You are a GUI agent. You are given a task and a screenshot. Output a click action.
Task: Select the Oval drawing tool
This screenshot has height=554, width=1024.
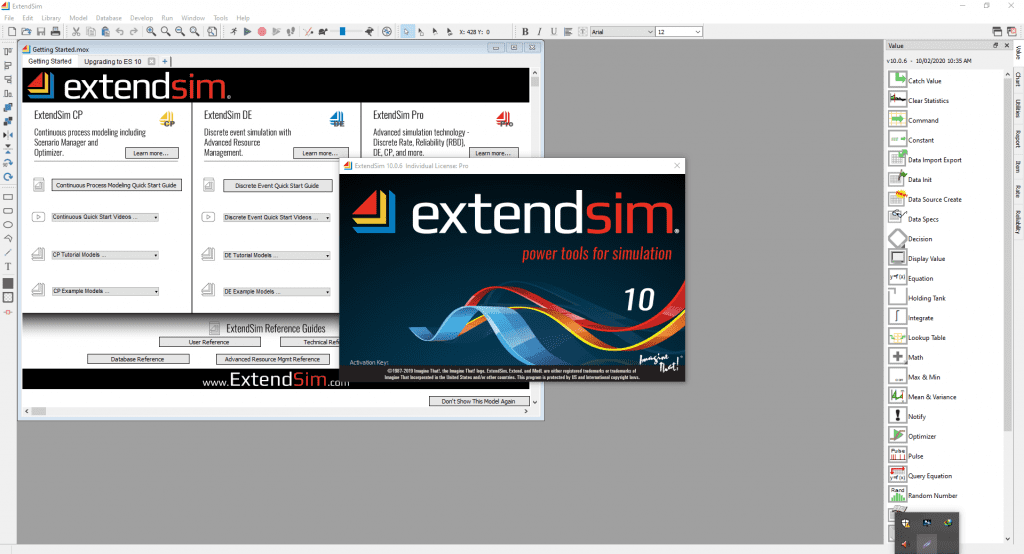(x=8, y=225)
